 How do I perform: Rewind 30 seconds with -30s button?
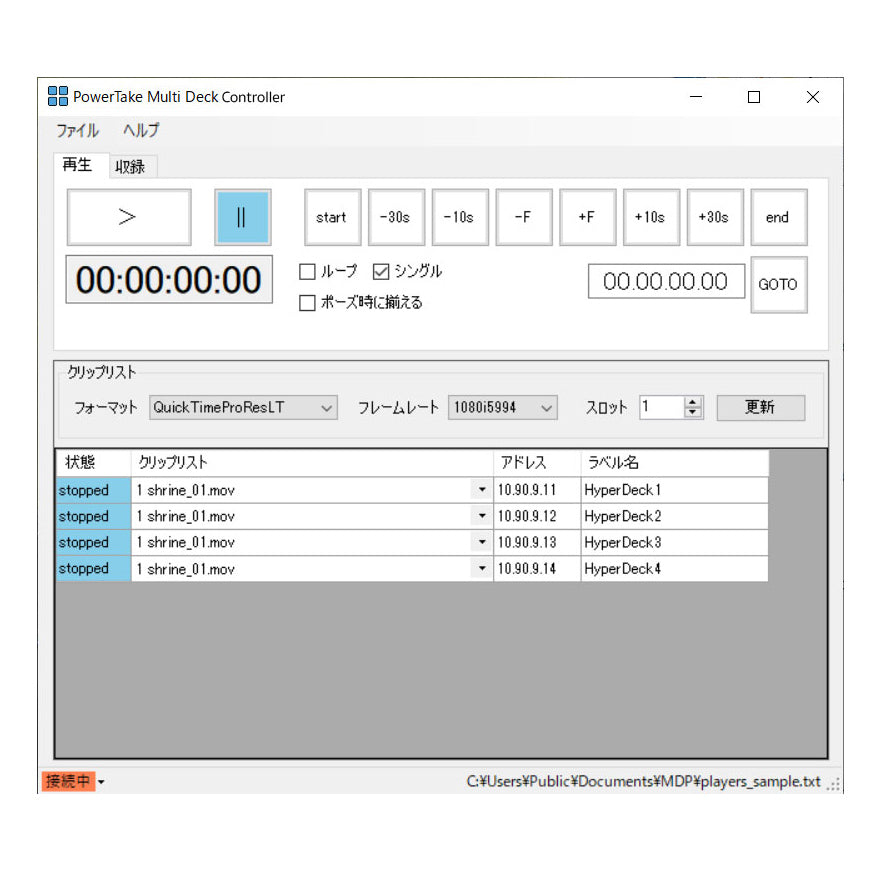coord(395,217)
